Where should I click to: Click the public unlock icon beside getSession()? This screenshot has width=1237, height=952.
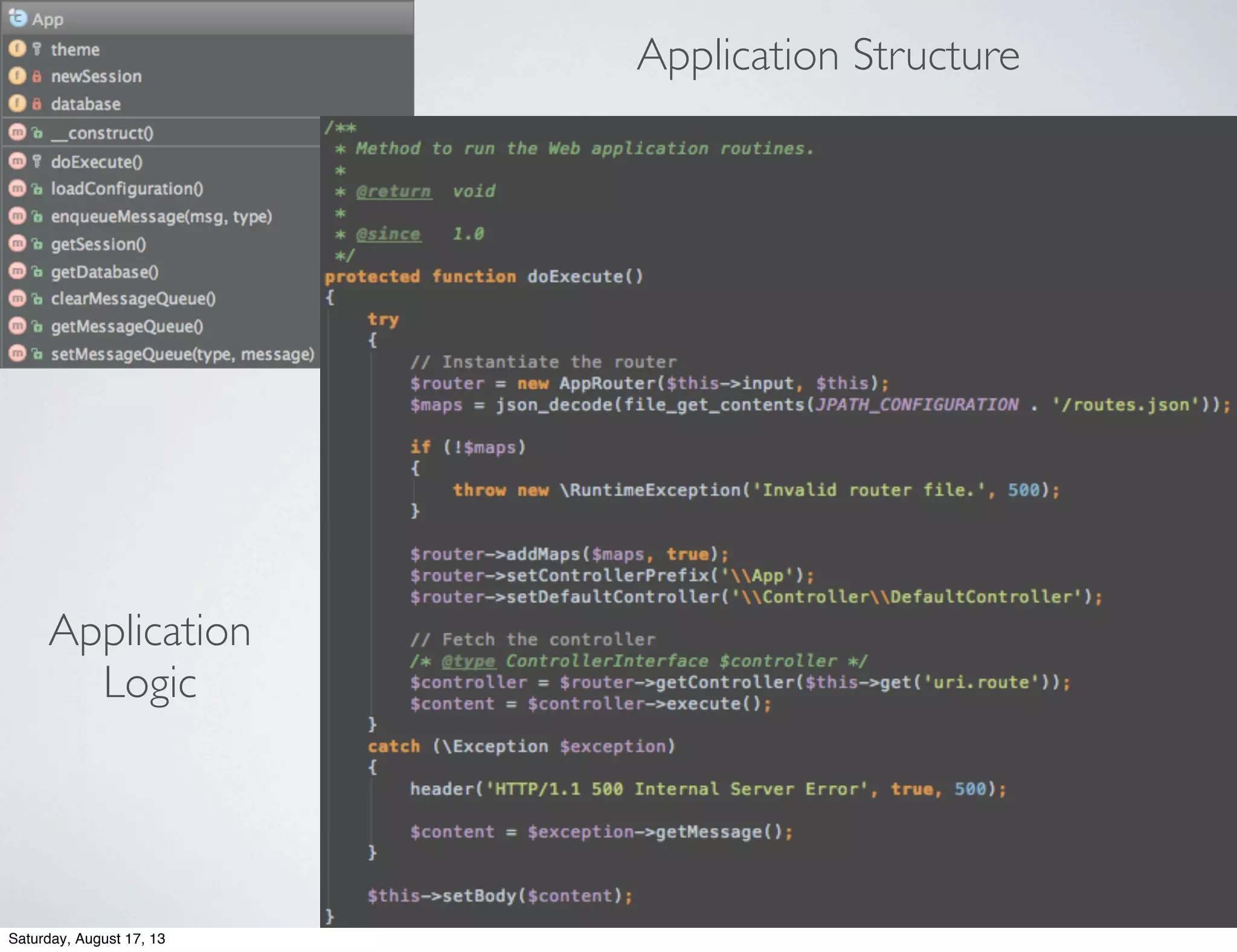(x=37, y=244)
